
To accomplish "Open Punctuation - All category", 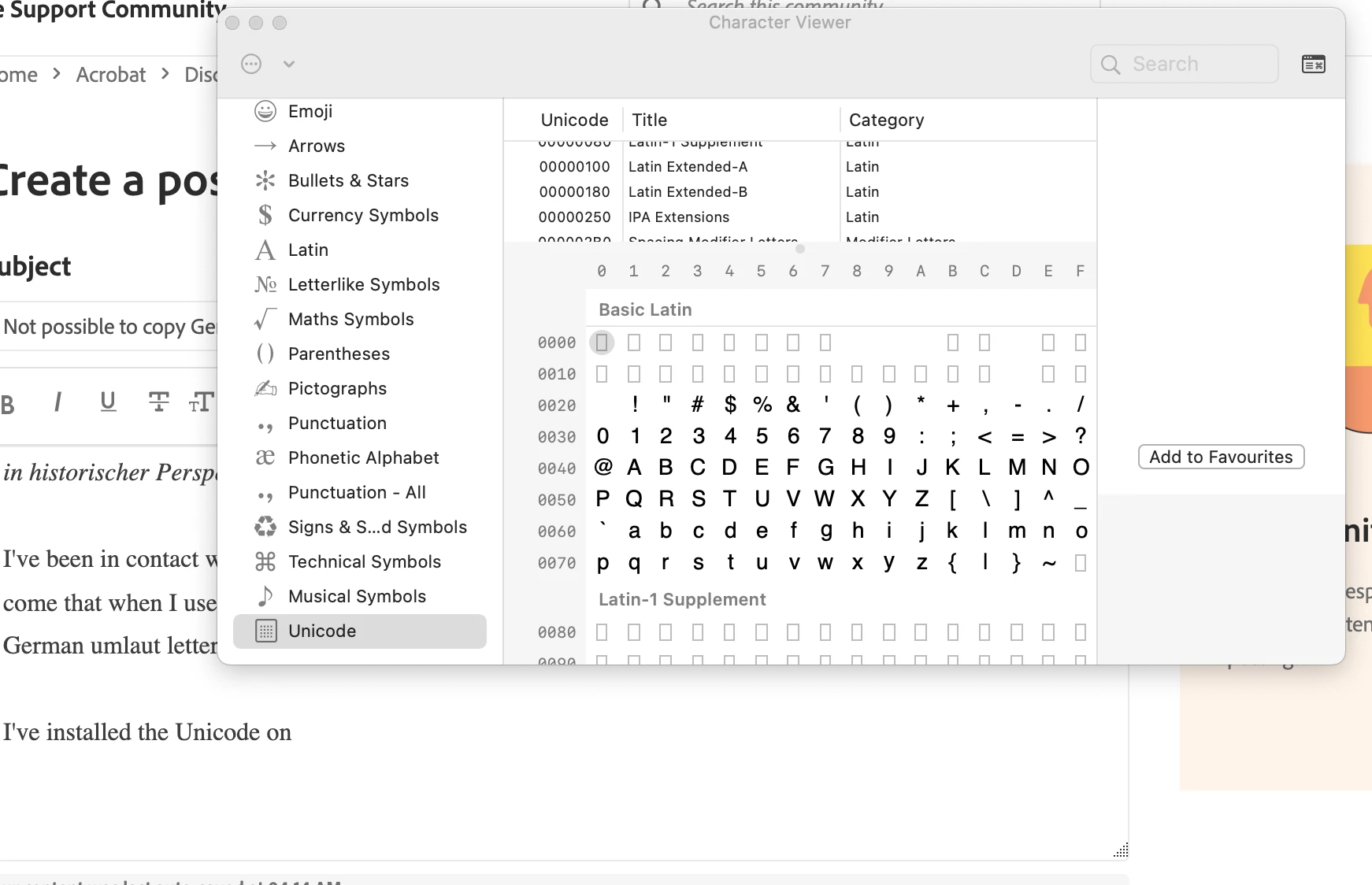I will coord(360,492).
